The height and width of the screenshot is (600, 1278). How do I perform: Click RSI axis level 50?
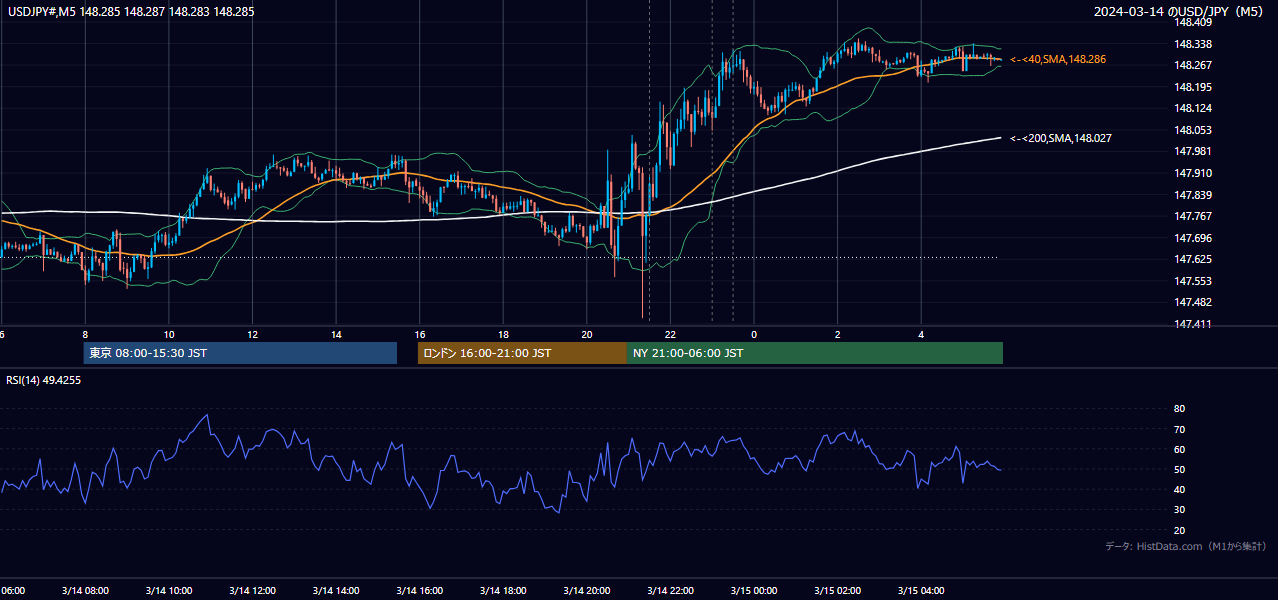(x=1180, y=469)
